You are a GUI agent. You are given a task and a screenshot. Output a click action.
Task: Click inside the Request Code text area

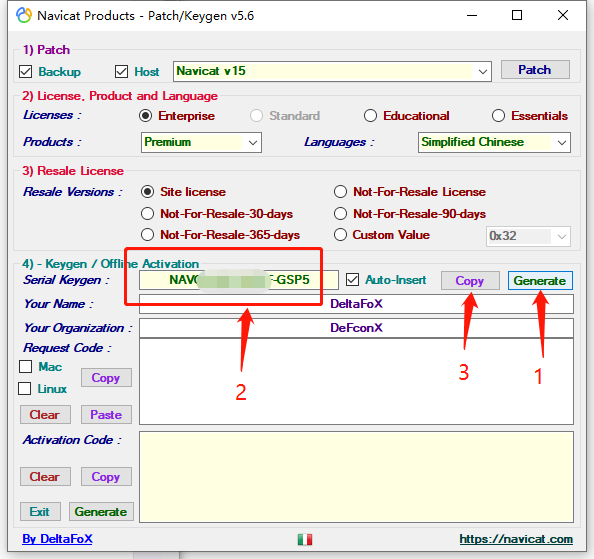[x=356, y=382]
